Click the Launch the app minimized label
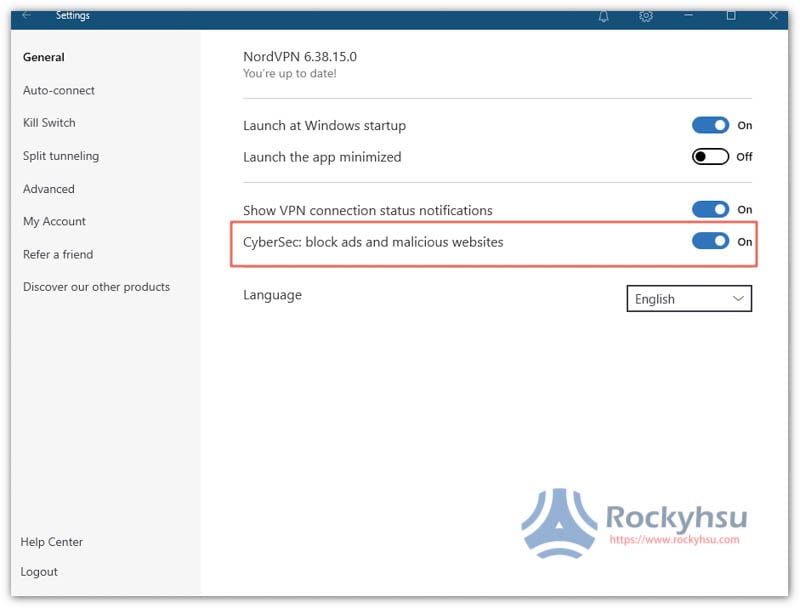Image resolution: width=800 pixels, height=608 pixels. (x=322, y=157)
